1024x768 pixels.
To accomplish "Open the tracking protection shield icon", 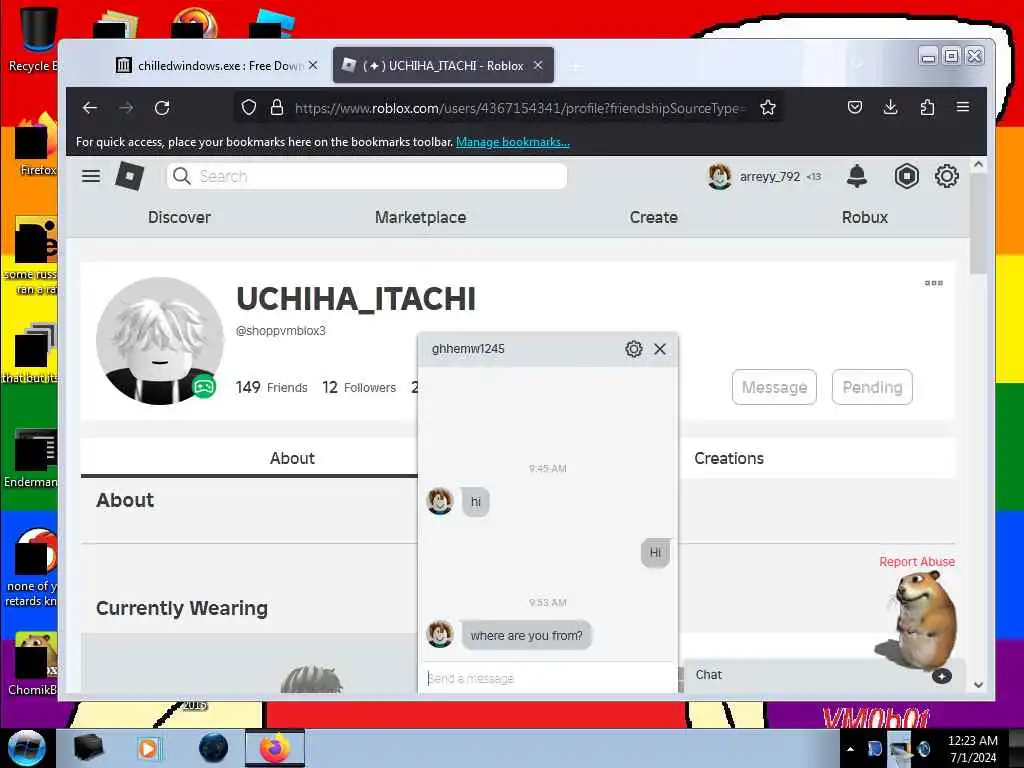I will click(249, 108).
